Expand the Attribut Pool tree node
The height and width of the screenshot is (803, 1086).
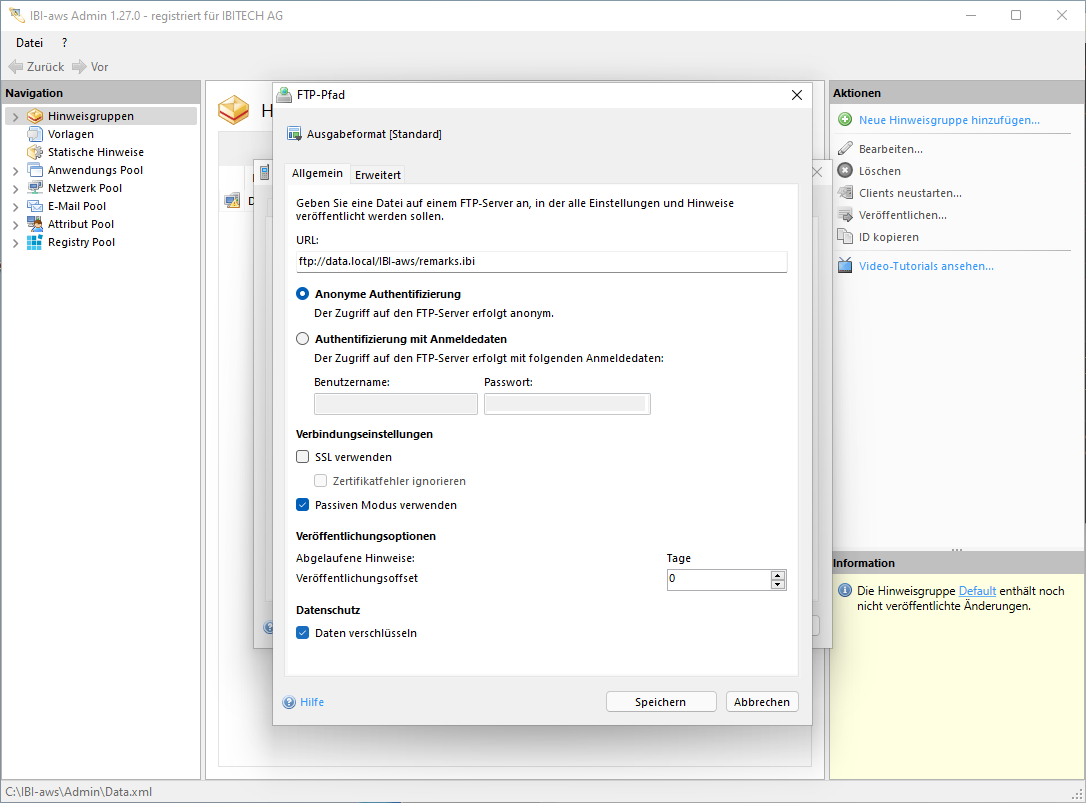[15, 225]
